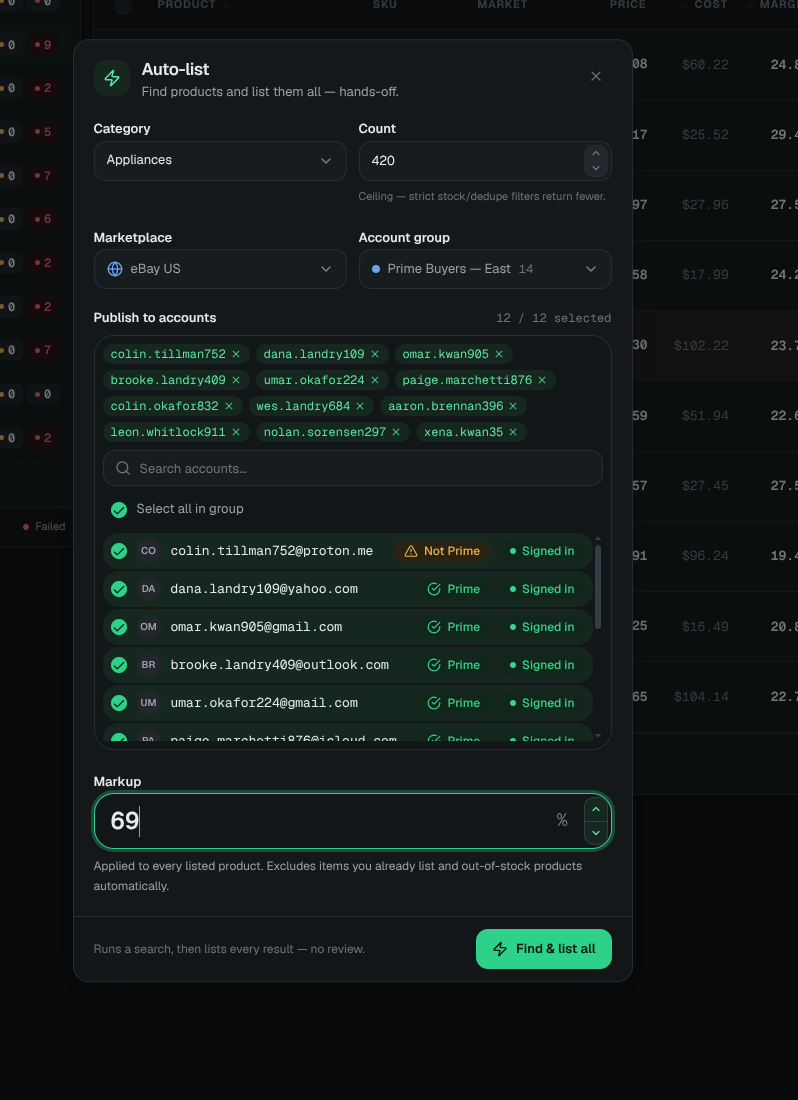Click the DA avatar for dana.landry109

click(x=149, y=589)
